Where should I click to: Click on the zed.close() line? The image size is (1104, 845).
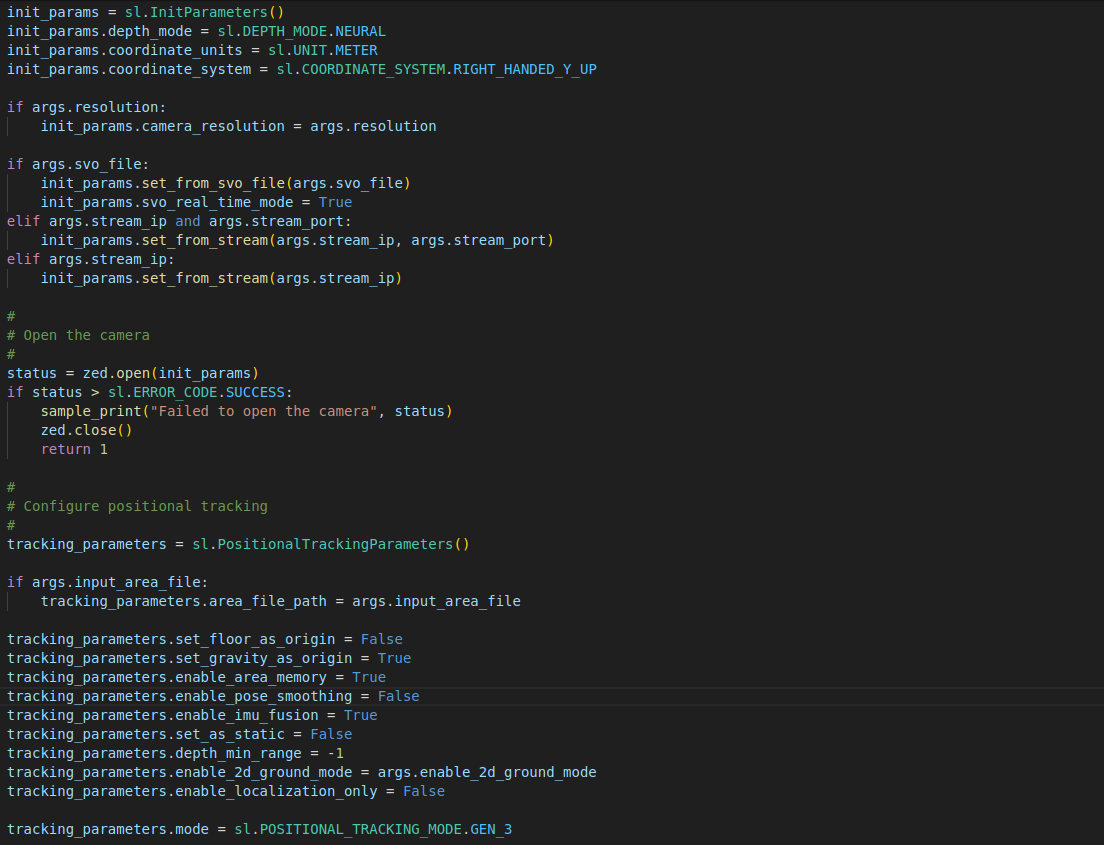tap(86, 430)
